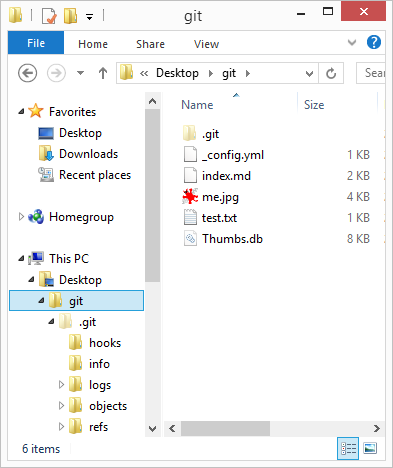Go up one folder level
The image size is (393, 468).
click(103, 73)
